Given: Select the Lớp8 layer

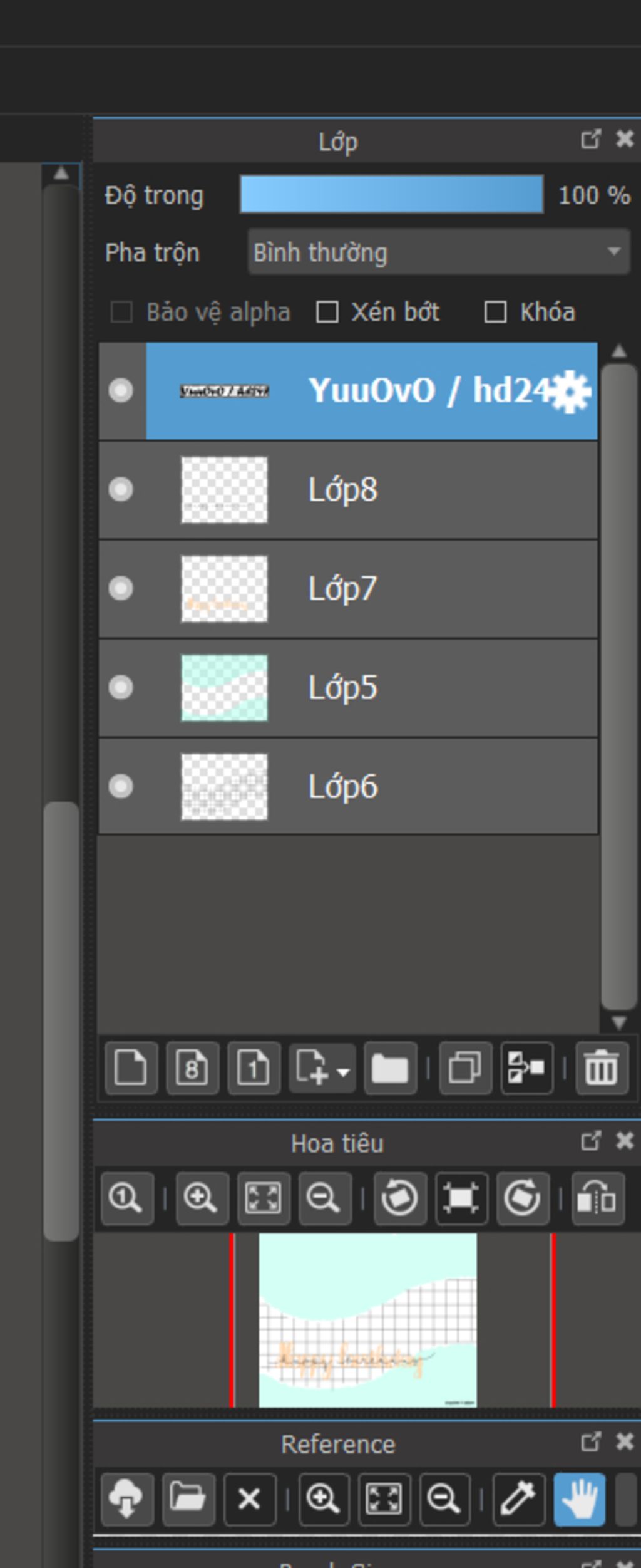Looking at the screenshot, I should [376, 489].
